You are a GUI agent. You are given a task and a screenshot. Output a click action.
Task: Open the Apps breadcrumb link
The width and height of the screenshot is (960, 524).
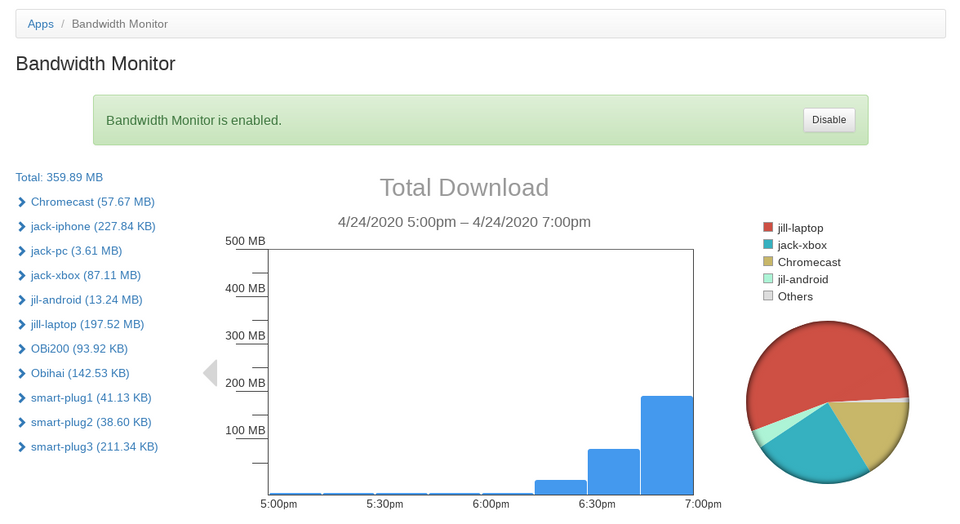point(40,24)
